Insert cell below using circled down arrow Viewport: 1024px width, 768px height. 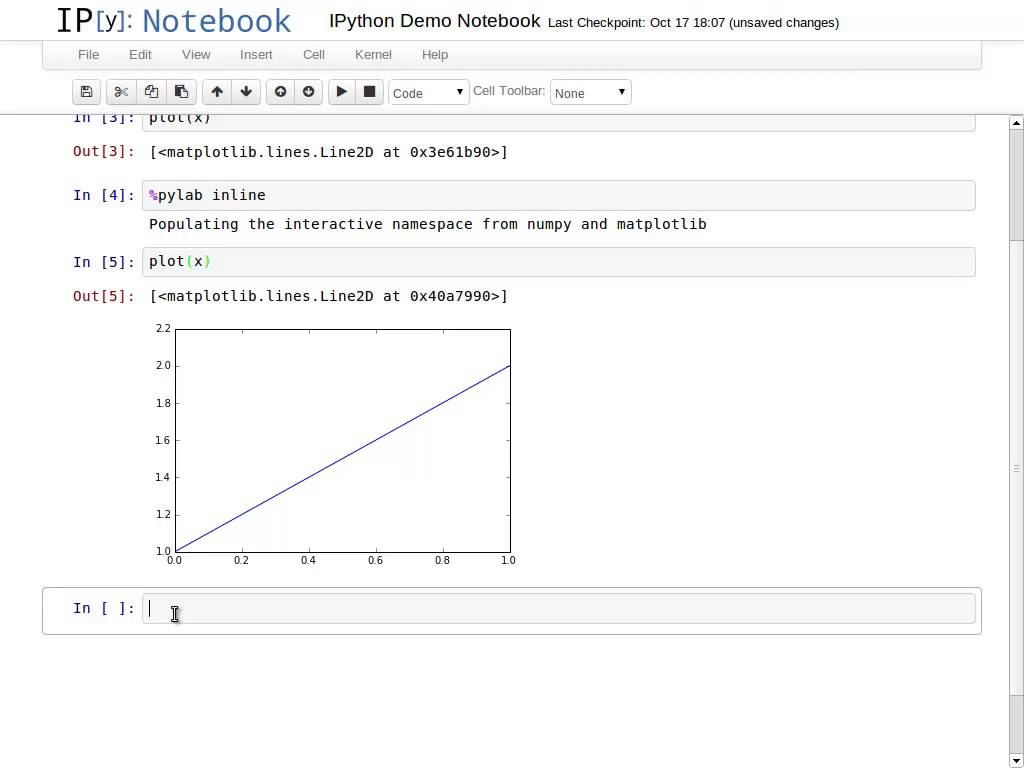(309, 92)
